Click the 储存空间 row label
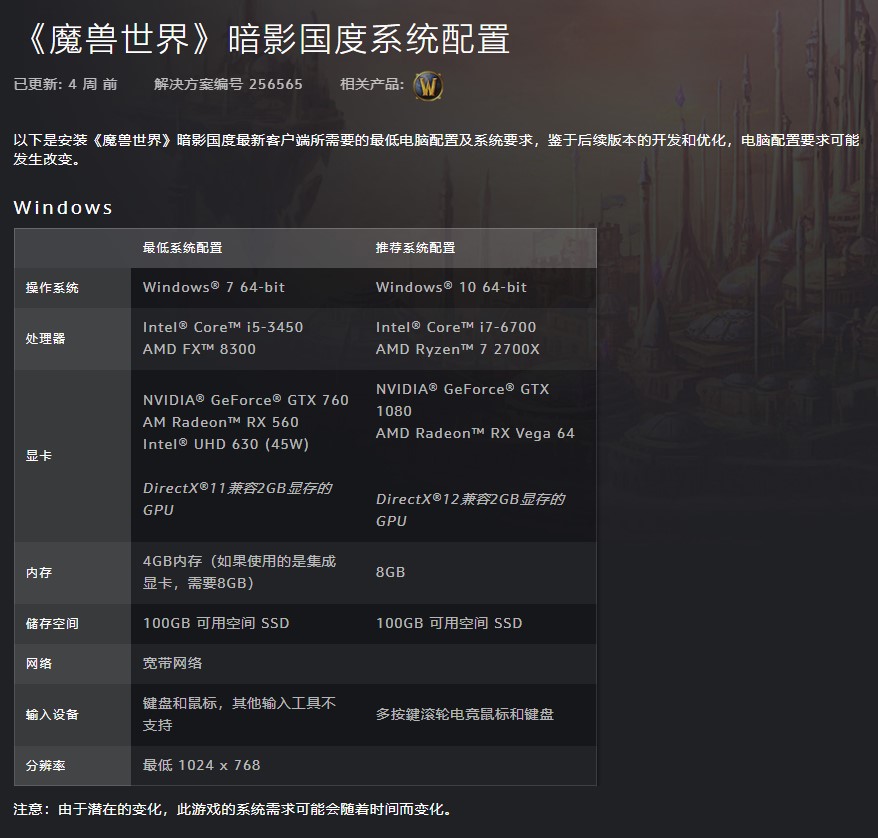The image size is (878, 838). pyautogui.click(x=52, y=624)
